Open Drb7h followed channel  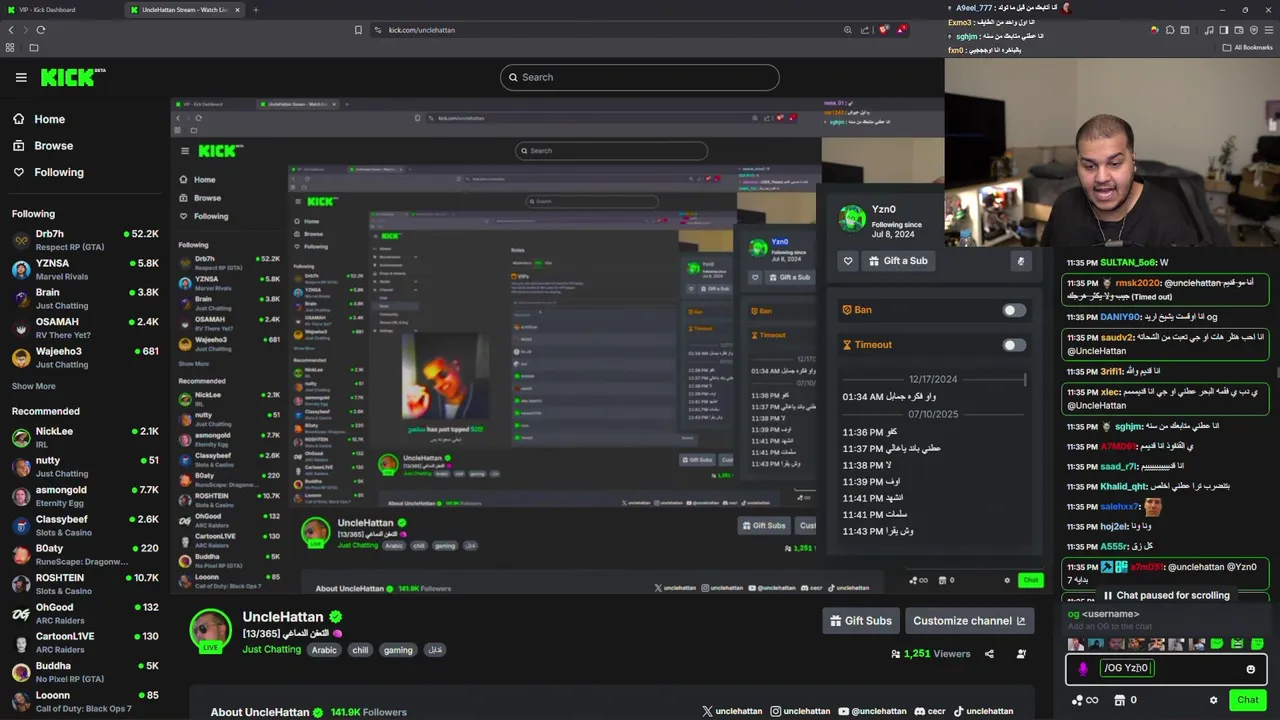(85, 240)
